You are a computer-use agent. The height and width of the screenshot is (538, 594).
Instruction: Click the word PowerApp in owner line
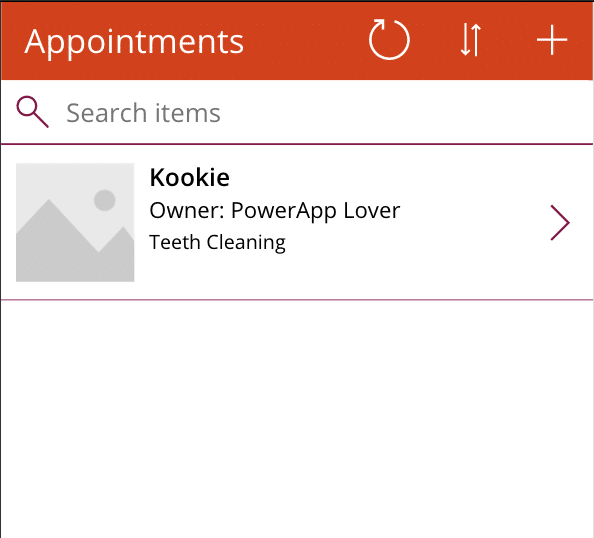[x=283, y=210]
